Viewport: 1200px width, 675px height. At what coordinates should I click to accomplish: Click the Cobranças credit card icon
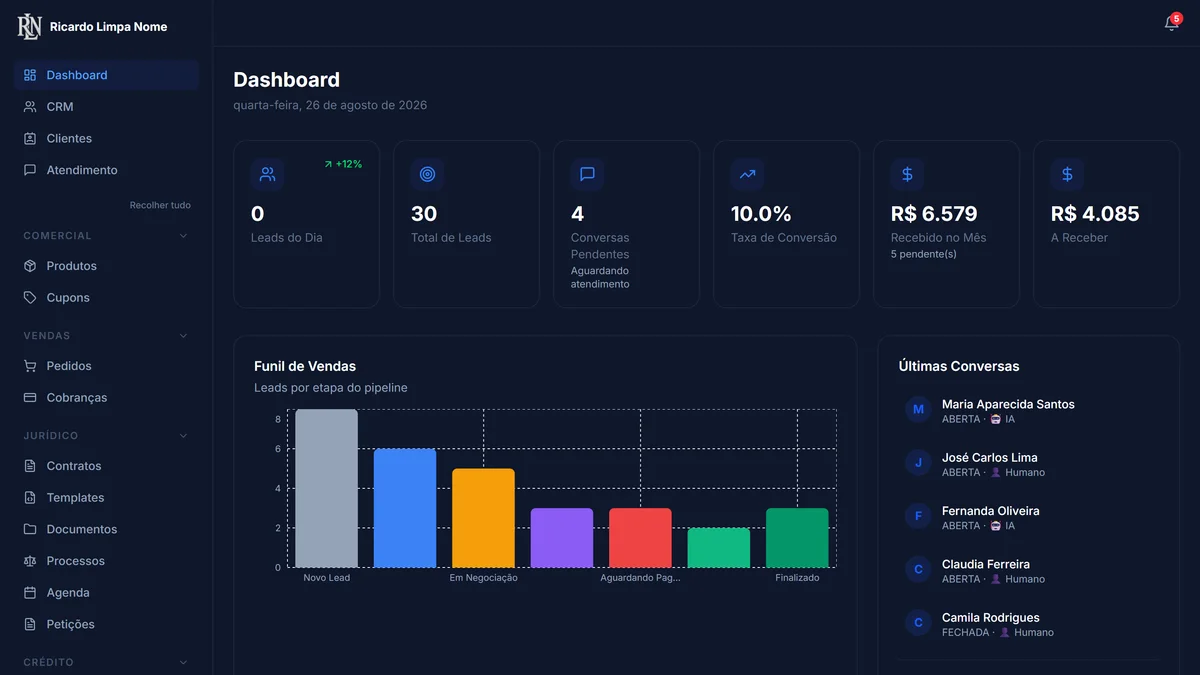30,398
